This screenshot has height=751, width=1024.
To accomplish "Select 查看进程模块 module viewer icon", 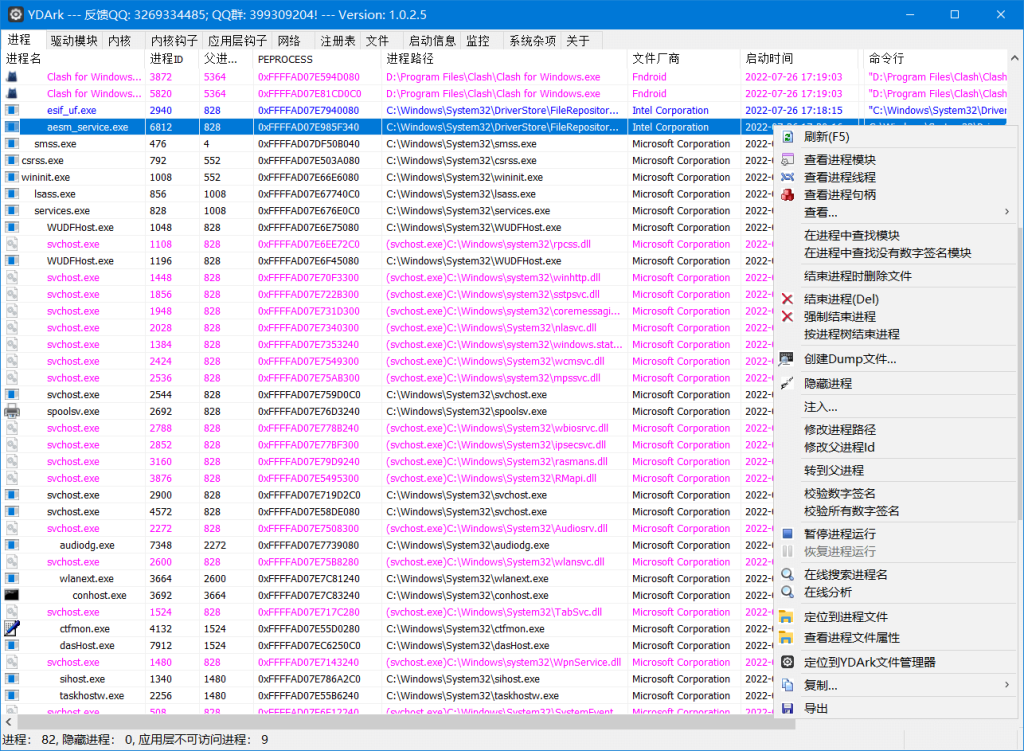I will pos(788,157).
